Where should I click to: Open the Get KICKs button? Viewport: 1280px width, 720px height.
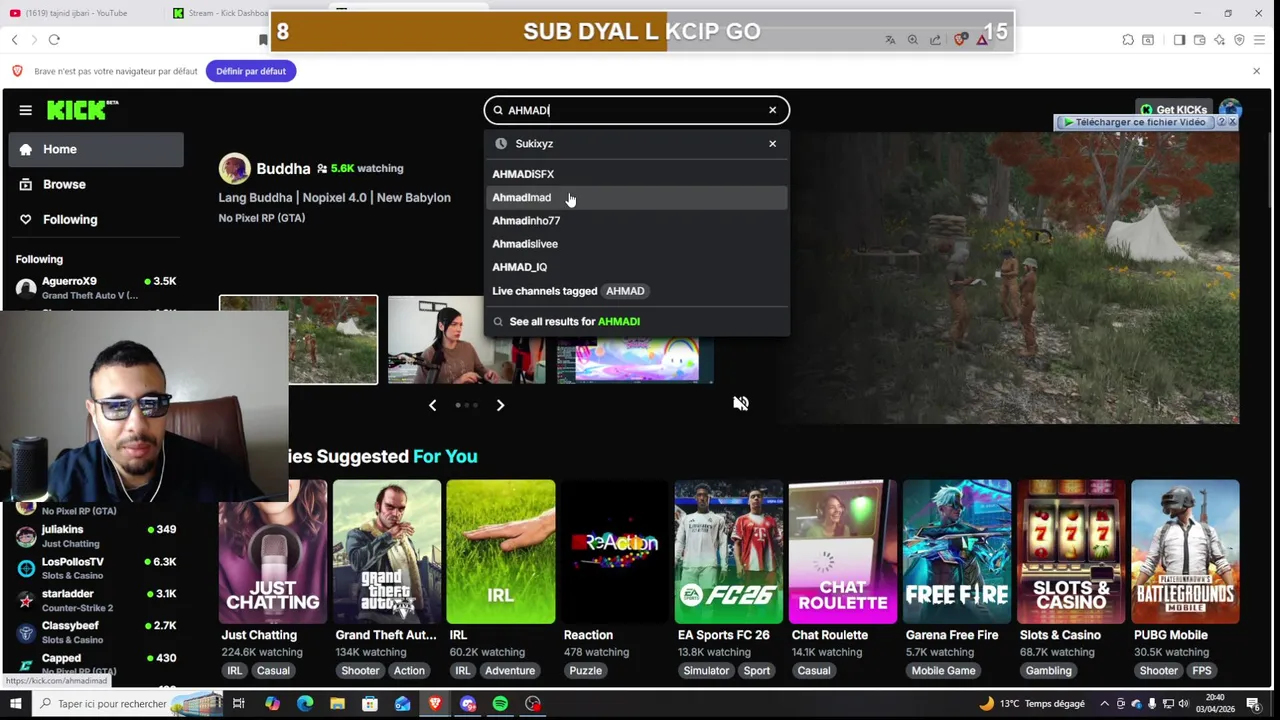tap(1174, 110)
